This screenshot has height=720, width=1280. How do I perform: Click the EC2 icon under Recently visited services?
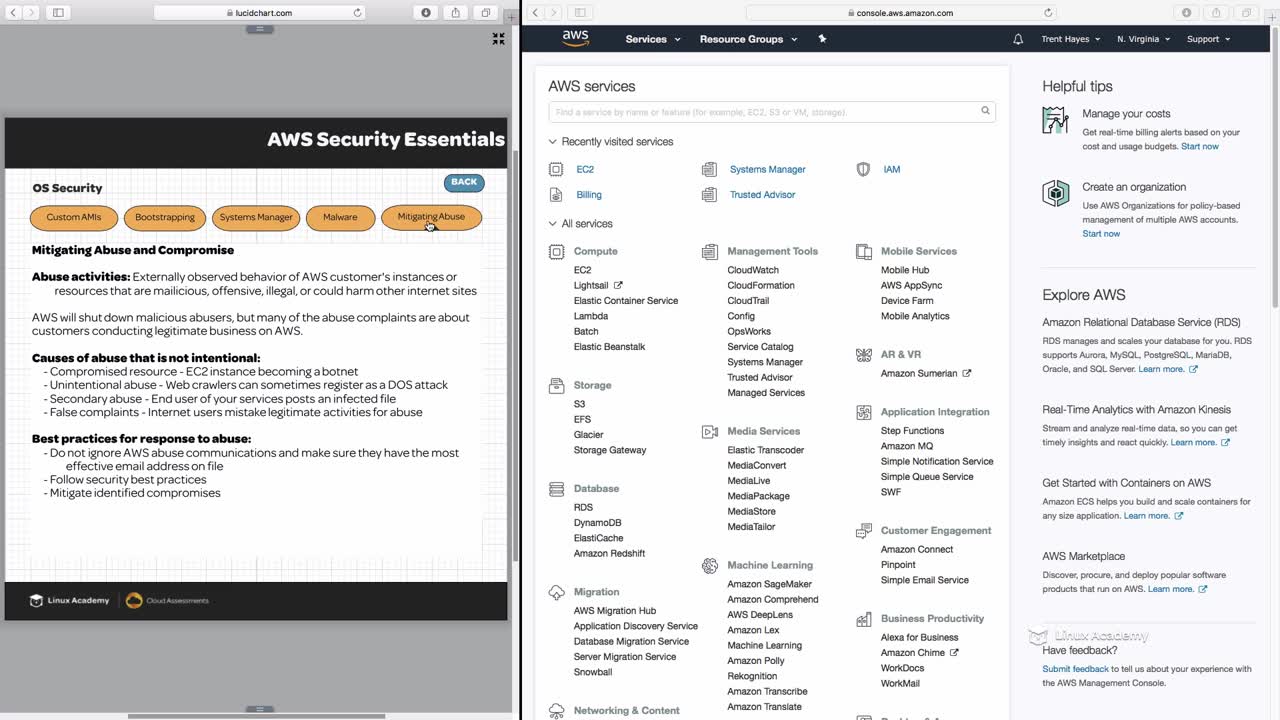[556, 169]
